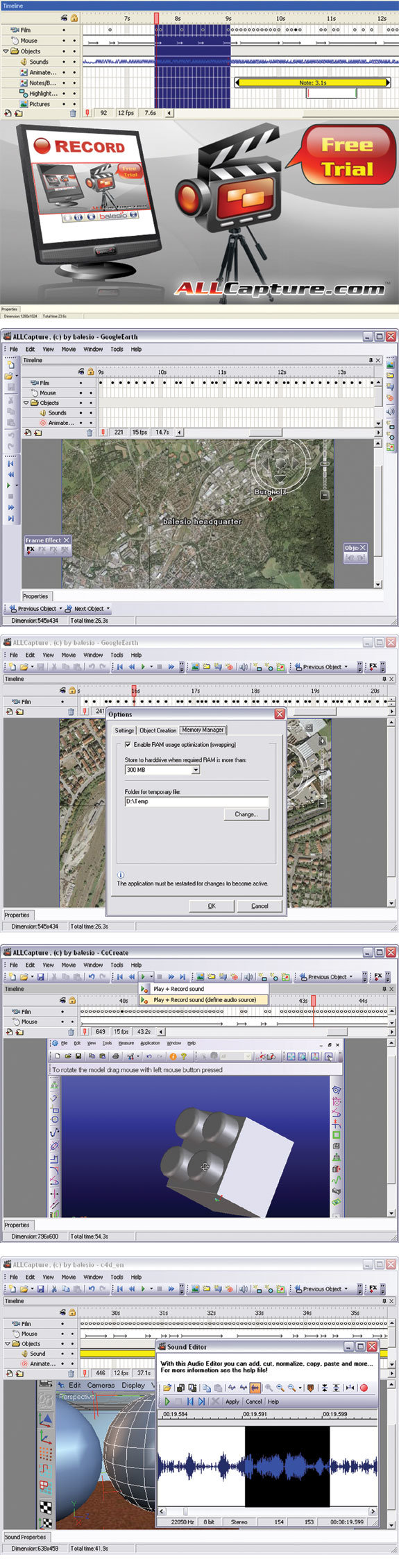The width and height of the screenshot is (399, 1568).
Task: Click the green play arrow in balesio headquarter window left toolbar
Action: tap(9, 485)
